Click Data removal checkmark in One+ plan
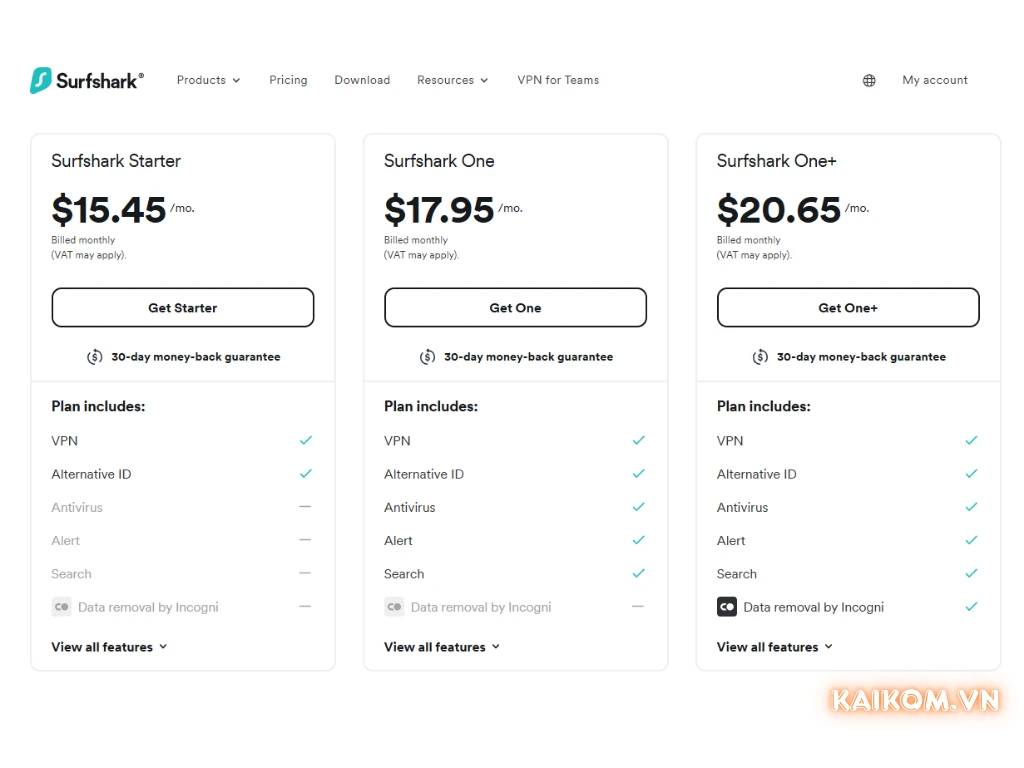Viewport: 1024px width, 768px height. click(971, 607)
